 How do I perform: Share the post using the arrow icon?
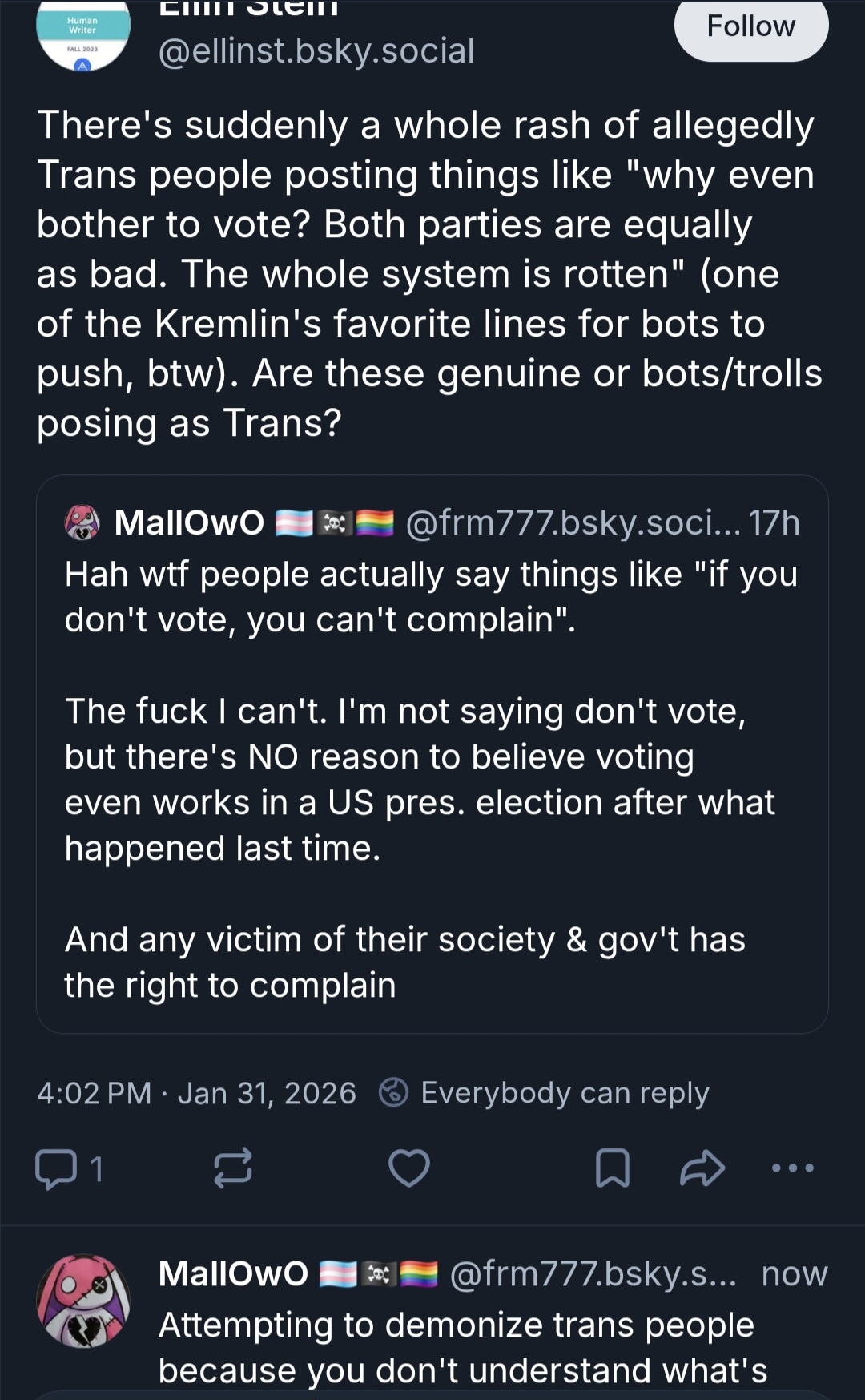tap(702, 1168)
